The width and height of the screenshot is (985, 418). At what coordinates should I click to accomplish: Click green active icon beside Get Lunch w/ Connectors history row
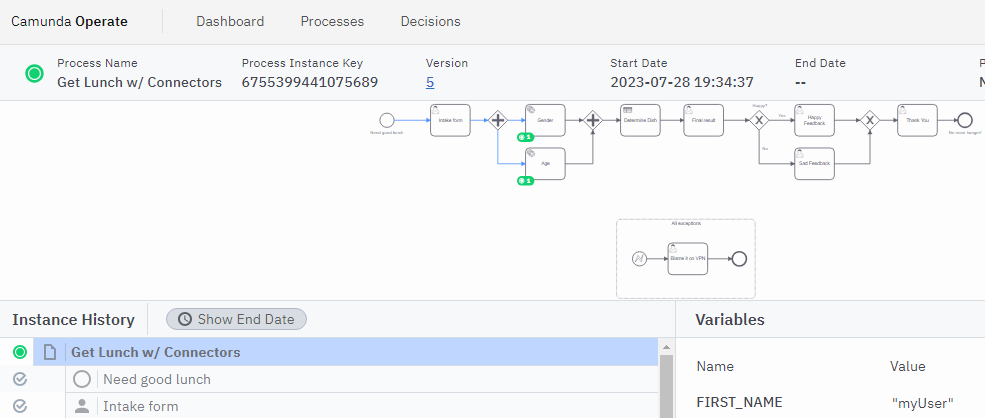[x=20, y=353]
